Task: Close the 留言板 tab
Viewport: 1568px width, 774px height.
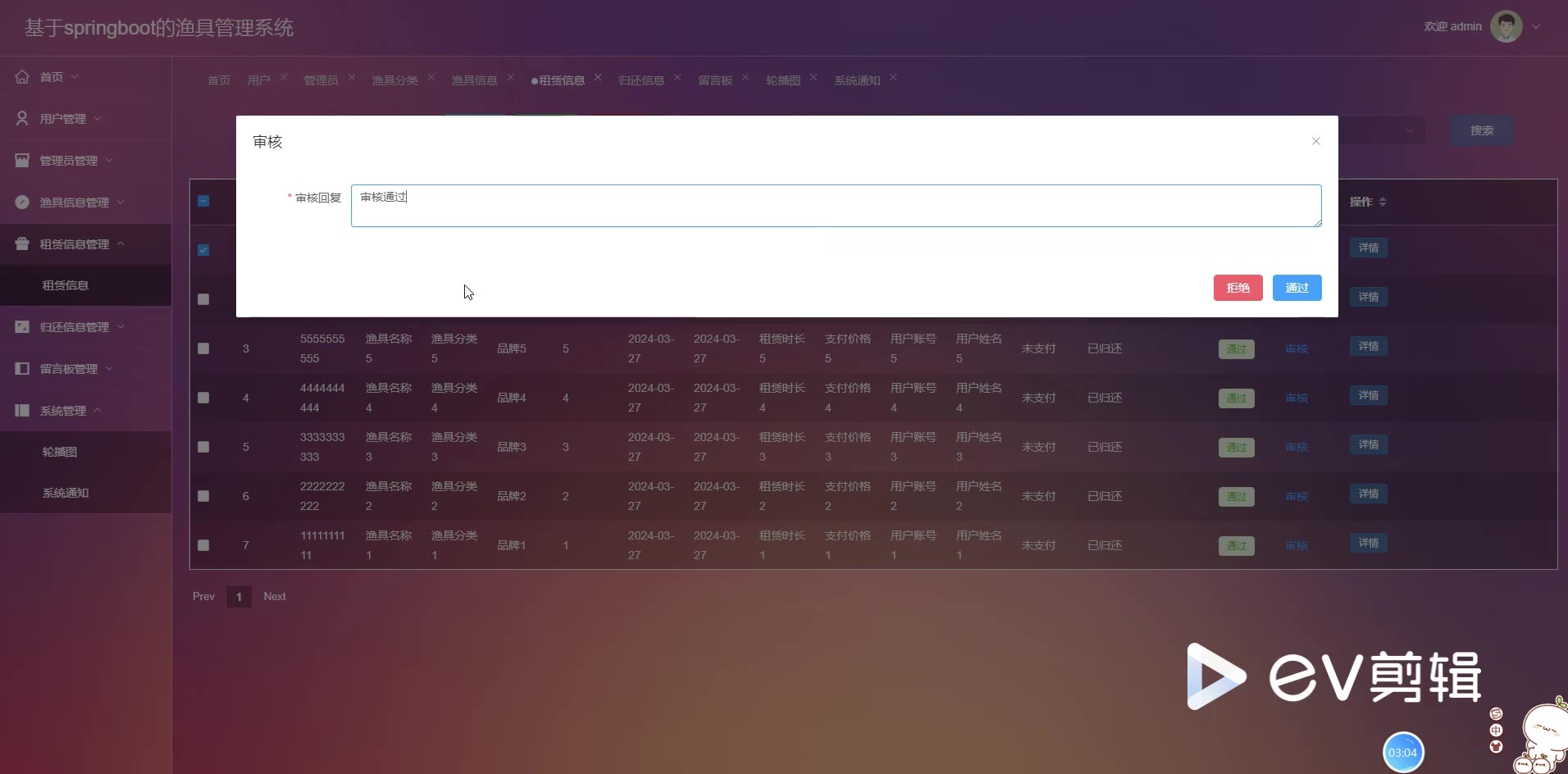Action: click(x=745, y=77)
